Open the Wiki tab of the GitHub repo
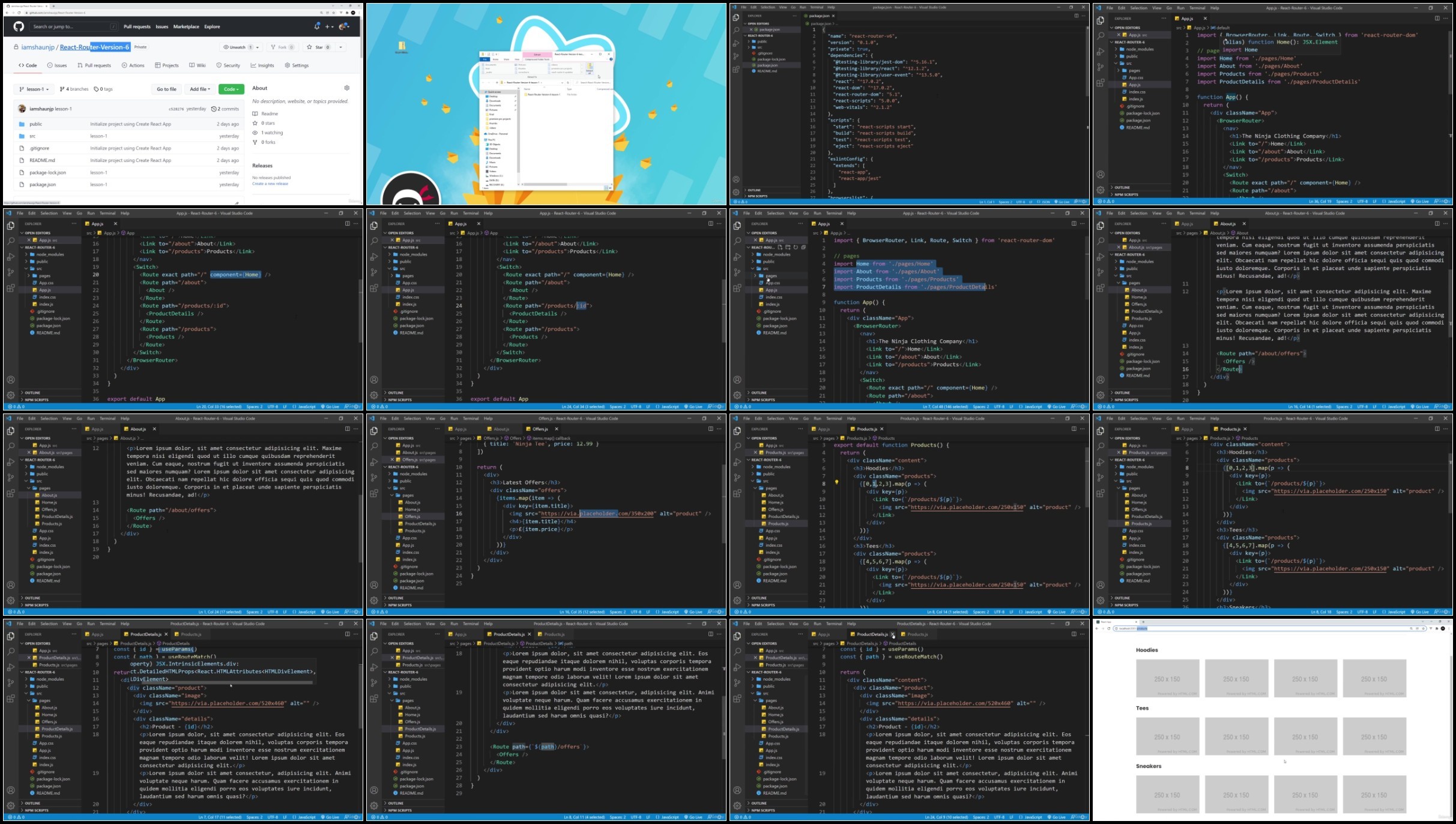The width and height of the screenshot is (1456, 824). click(198, 65)
